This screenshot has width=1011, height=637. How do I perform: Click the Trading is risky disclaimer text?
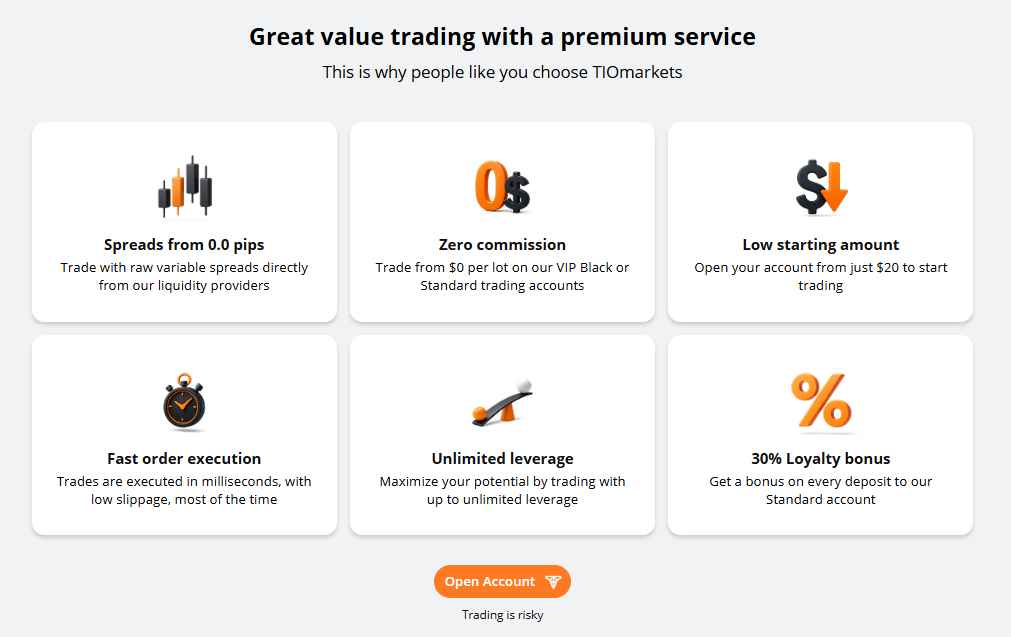click(x=502, y=615)
